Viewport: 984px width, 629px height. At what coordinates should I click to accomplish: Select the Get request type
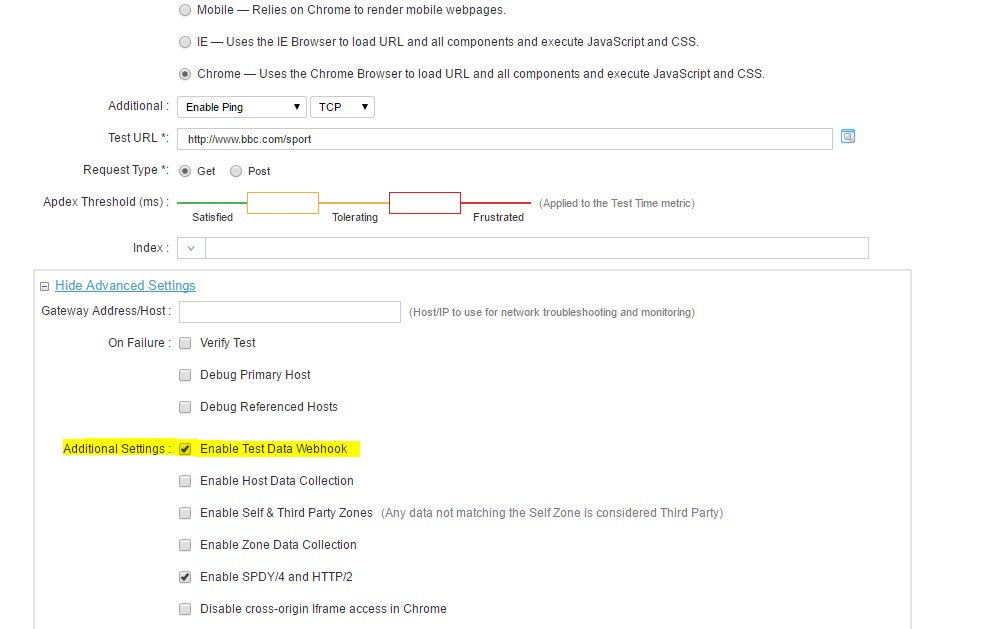point(184,171)
